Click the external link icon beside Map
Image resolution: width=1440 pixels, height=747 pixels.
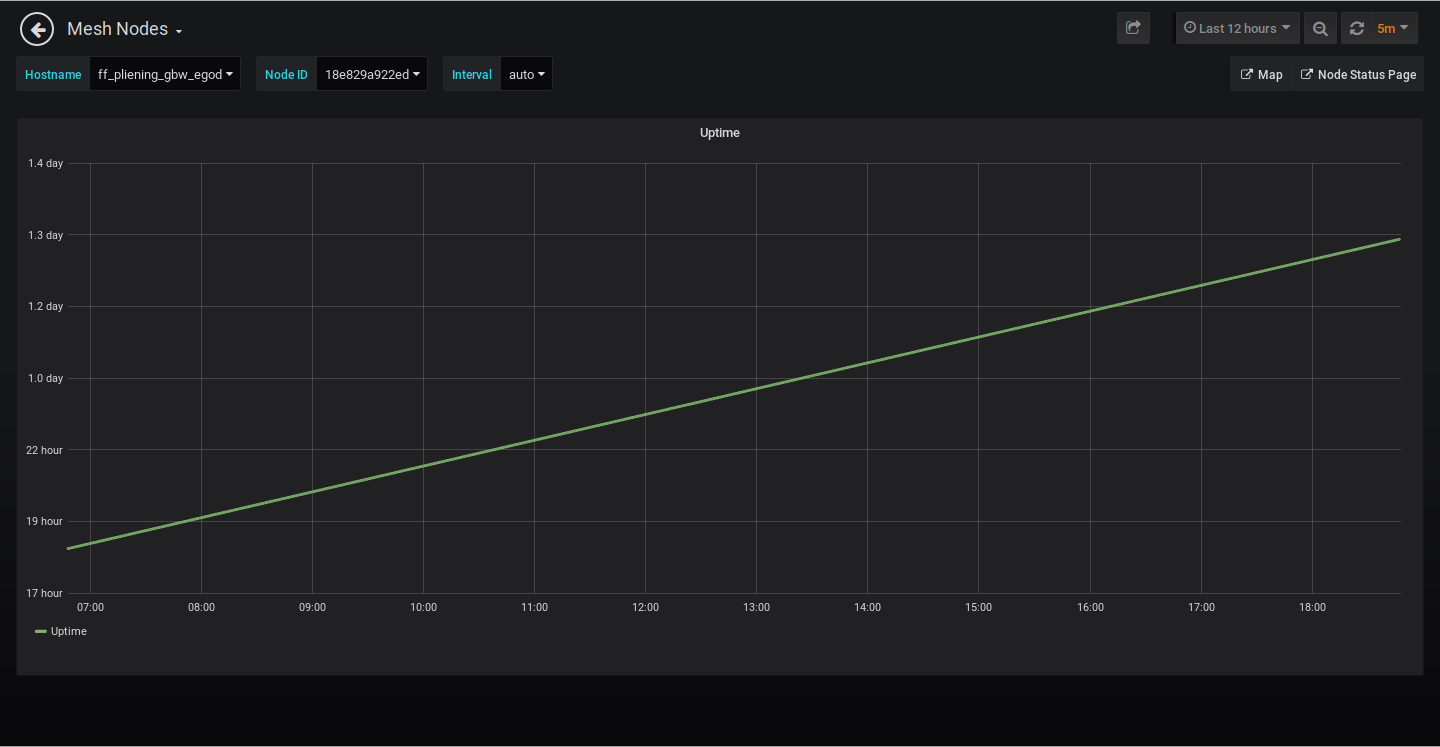pyautogui.click(x=1246, y=74)
